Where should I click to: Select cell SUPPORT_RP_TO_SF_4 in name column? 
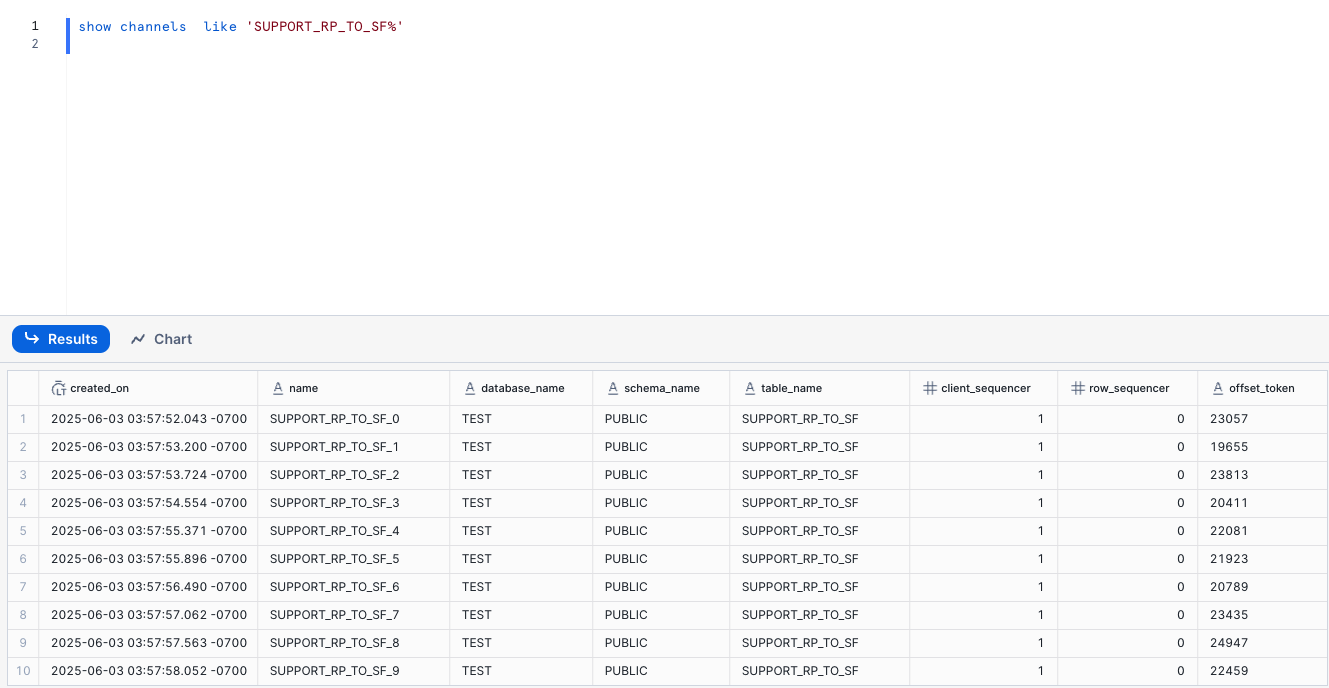(354, 531)
